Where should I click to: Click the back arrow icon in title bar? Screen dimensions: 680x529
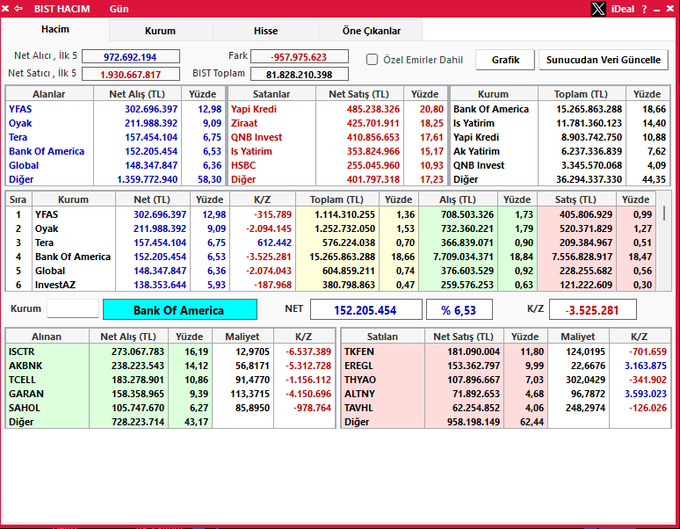[x=18, y=9]
